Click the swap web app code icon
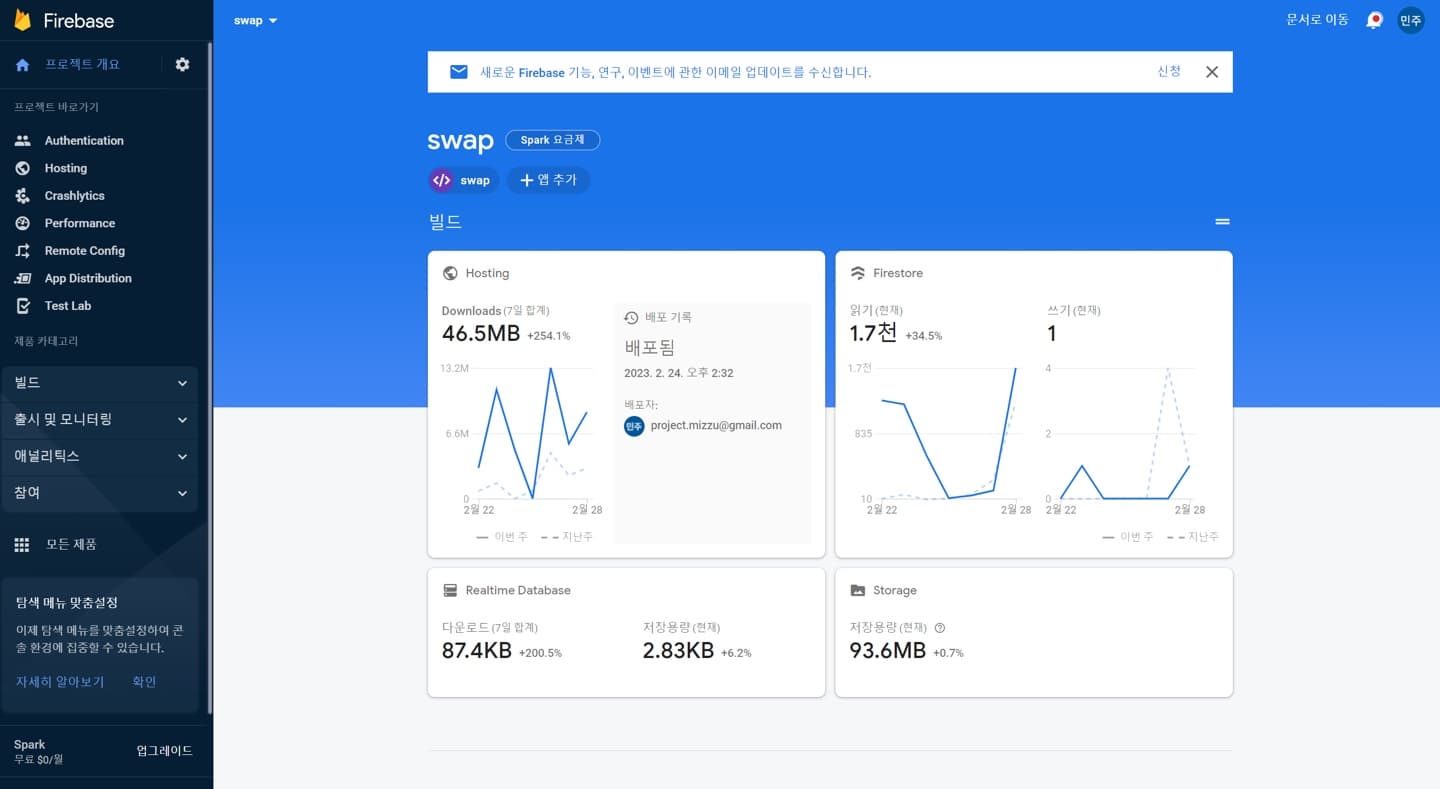The height and width of the screenshot is (789, 1440). point(441,181)
